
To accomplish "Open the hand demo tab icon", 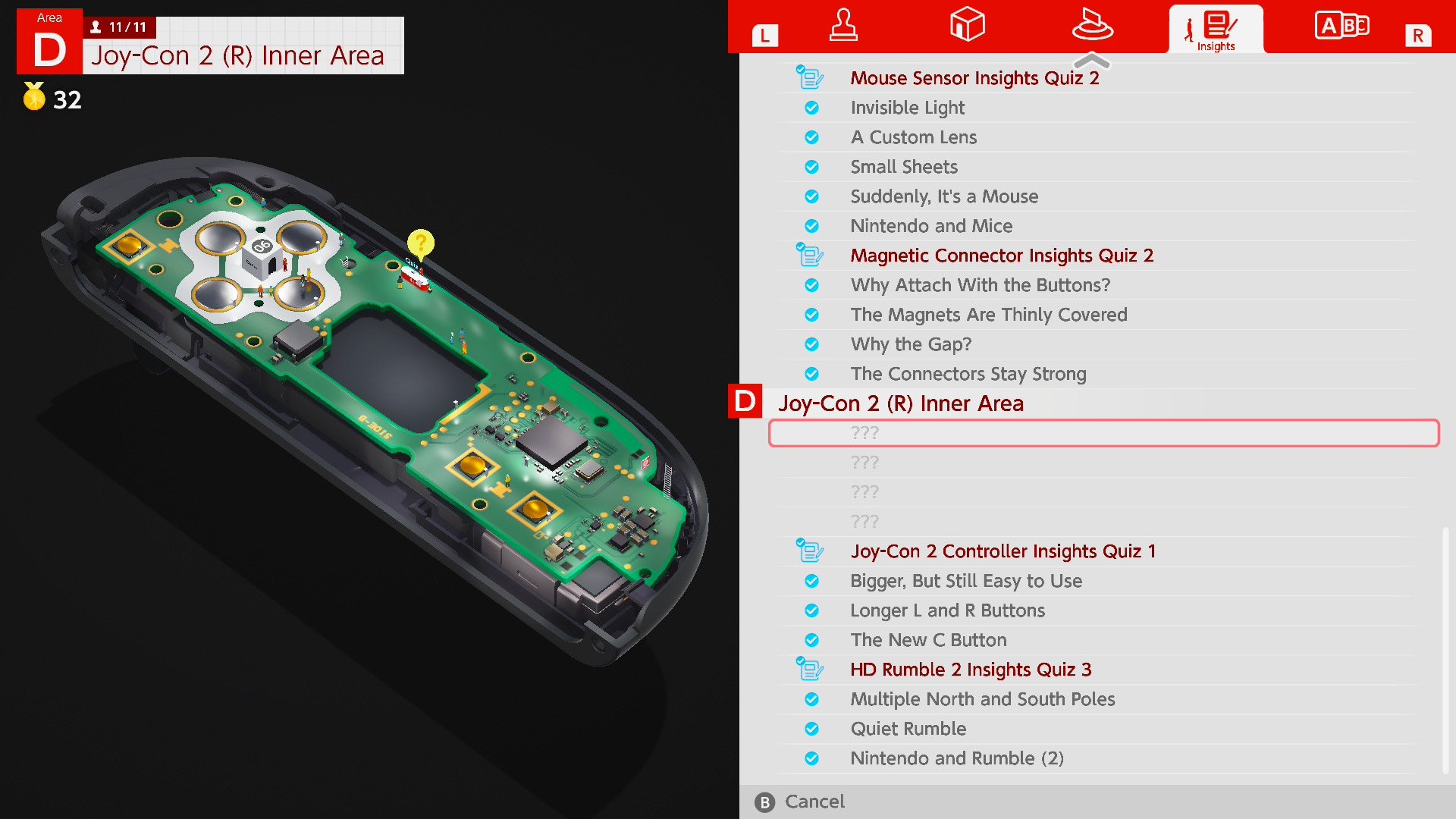I will 1092,24.
